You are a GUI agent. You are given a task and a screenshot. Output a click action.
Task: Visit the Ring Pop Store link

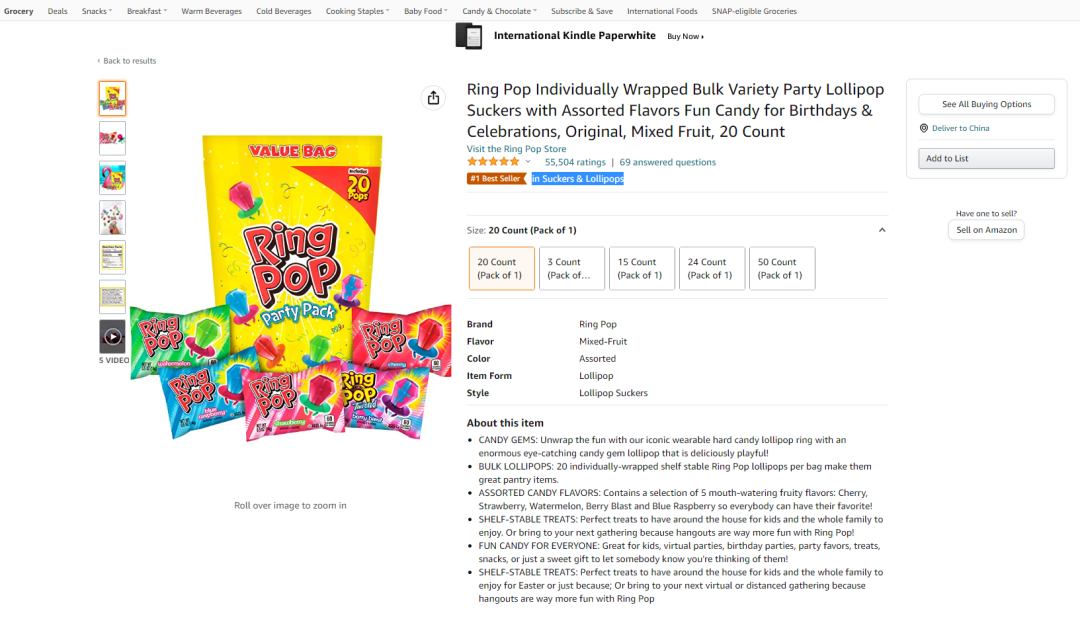pyautogui.click(x=516, y=149)
